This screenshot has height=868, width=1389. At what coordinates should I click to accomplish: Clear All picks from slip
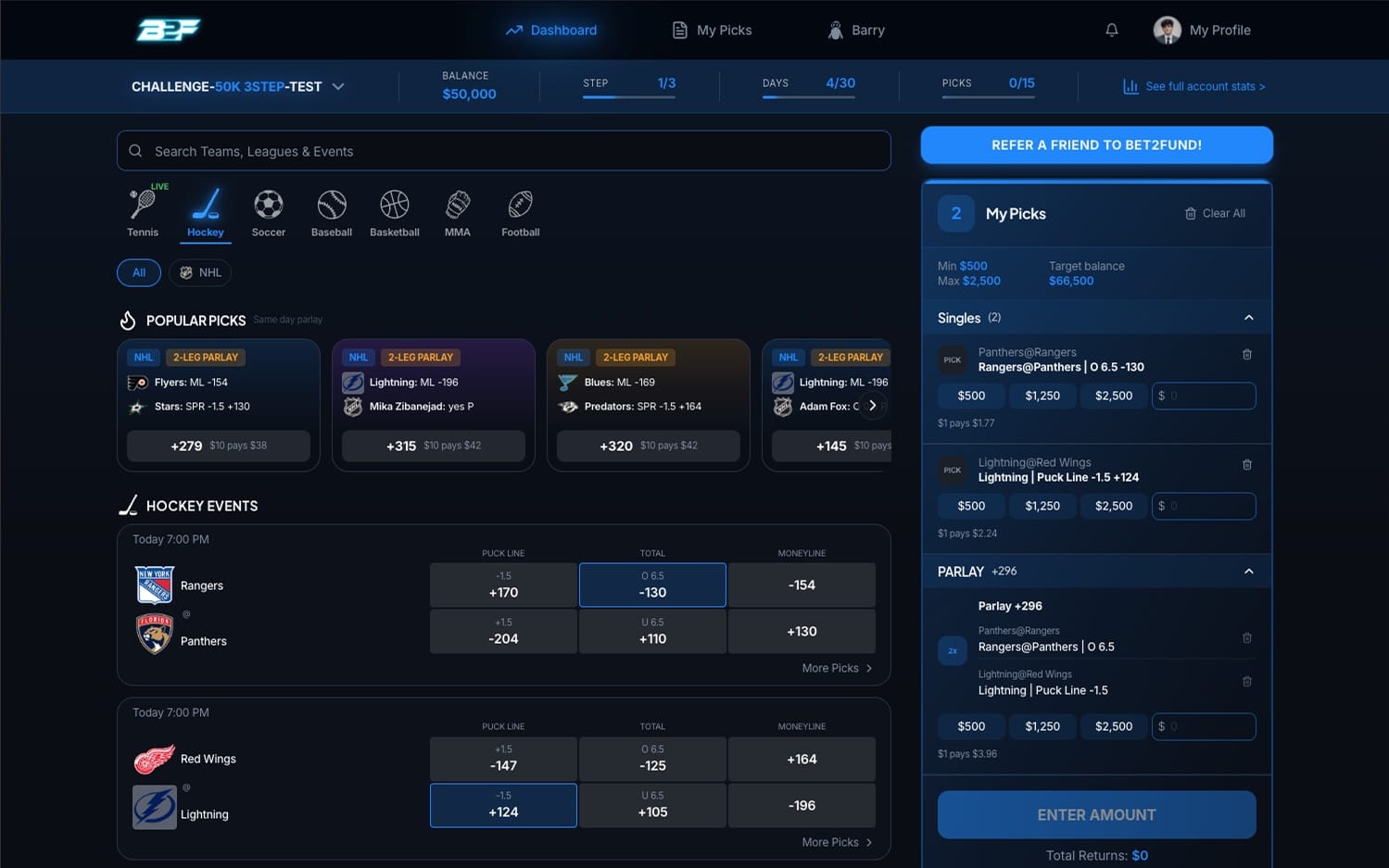coord(1215,214)
